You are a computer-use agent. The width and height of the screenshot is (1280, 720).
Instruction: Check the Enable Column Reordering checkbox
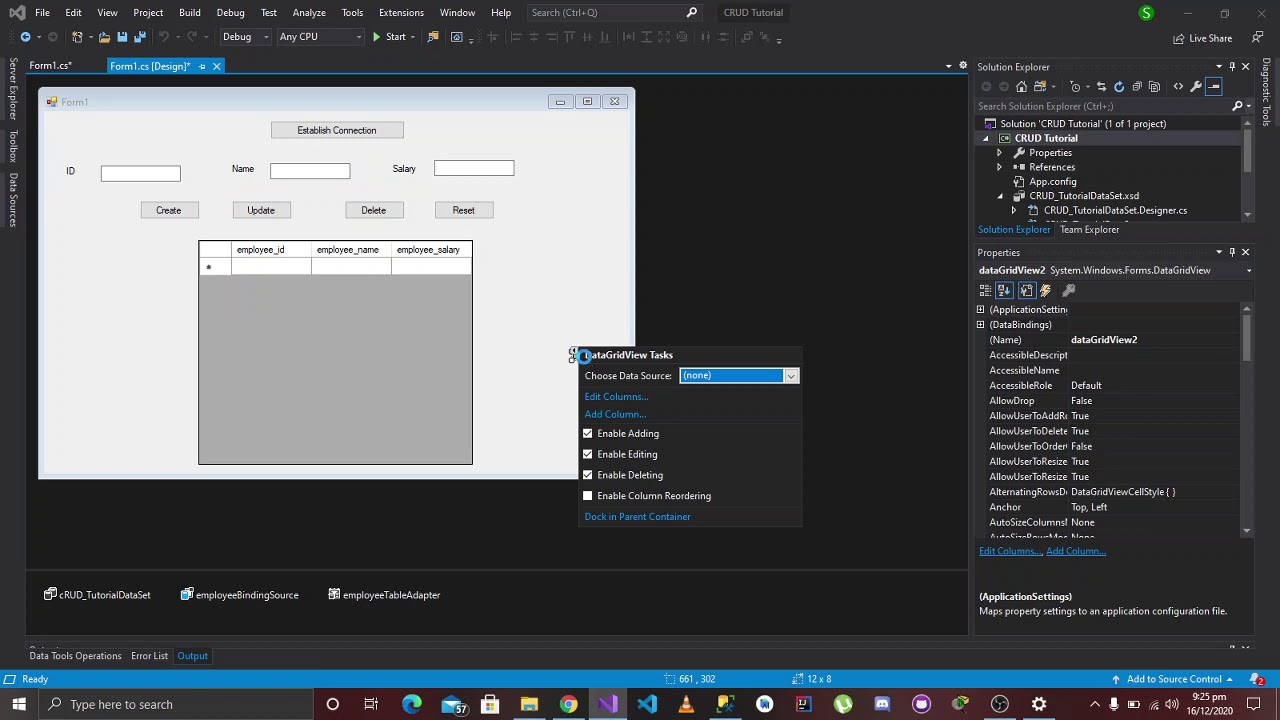(588, 496)
